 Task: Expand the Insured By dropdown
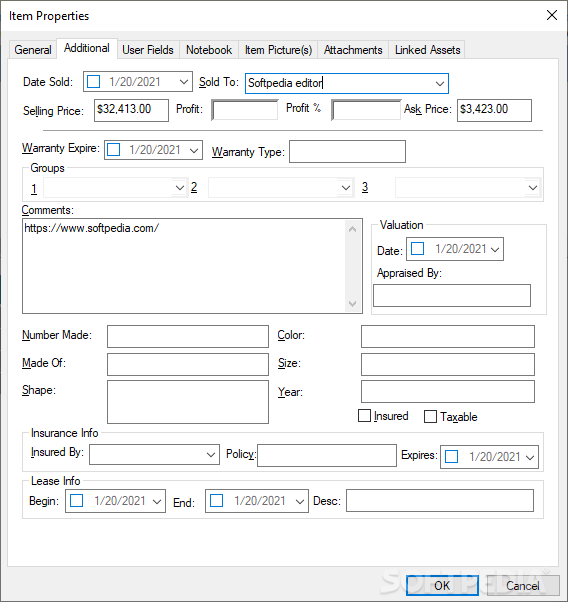click(x=211, y=454)
